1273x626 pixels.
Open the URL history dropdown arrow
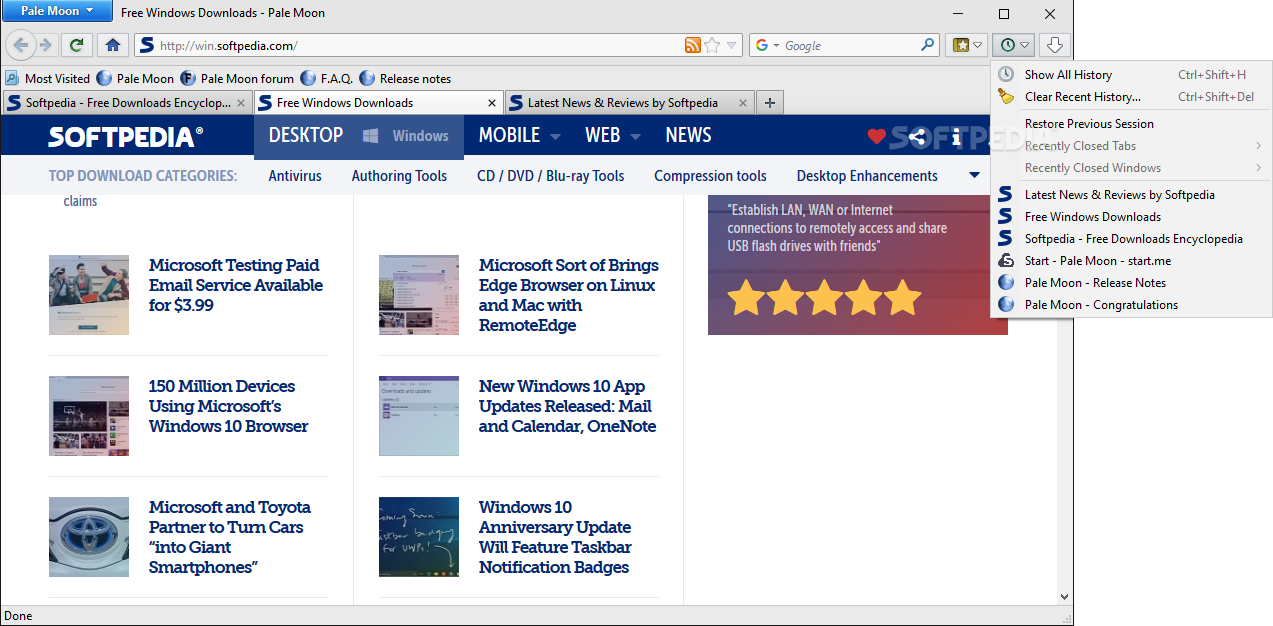(732, 45)
